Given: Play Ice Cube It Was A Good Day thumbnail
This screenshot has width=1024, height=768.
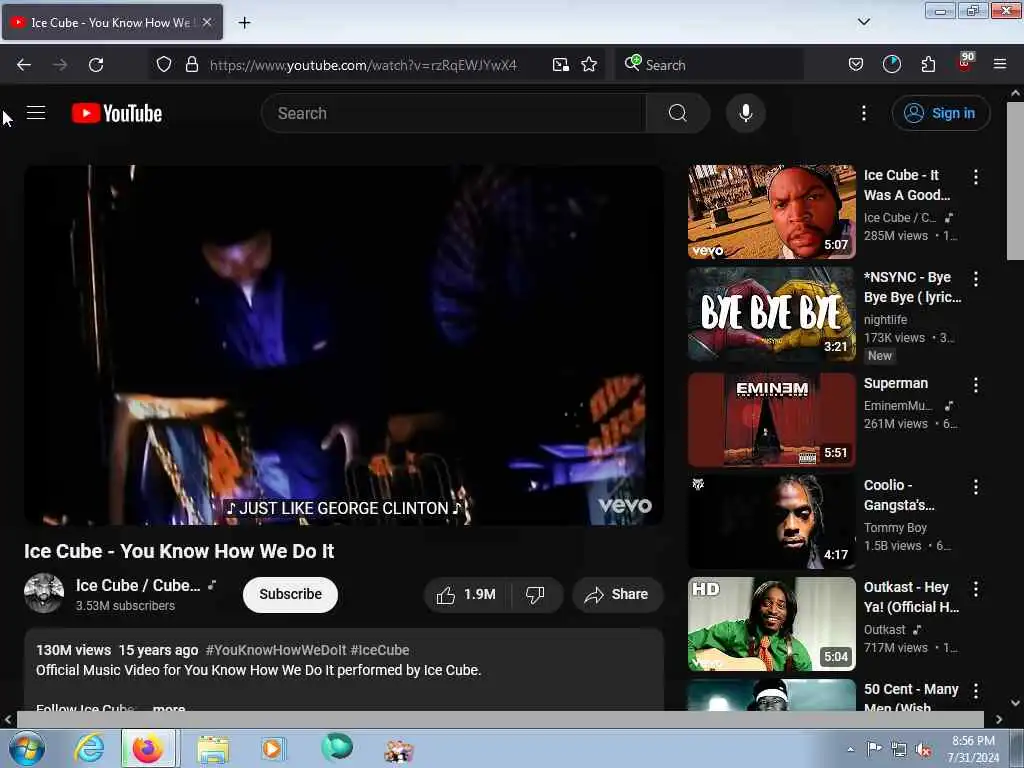Looking at the screenshot, I should [771, 212].
